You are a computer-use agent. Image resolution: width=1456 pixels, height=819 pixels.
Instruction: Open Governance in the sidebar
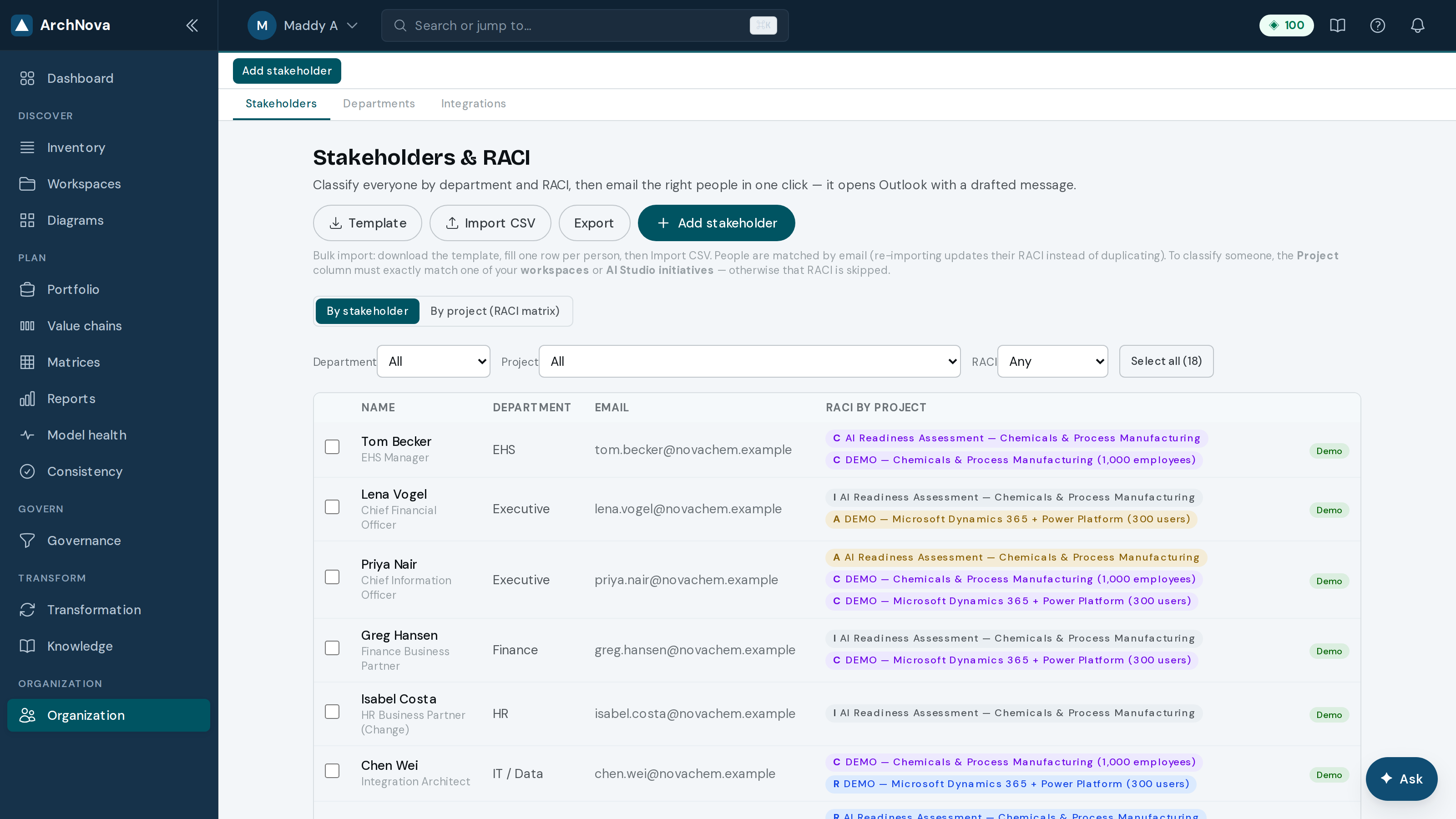109,541
